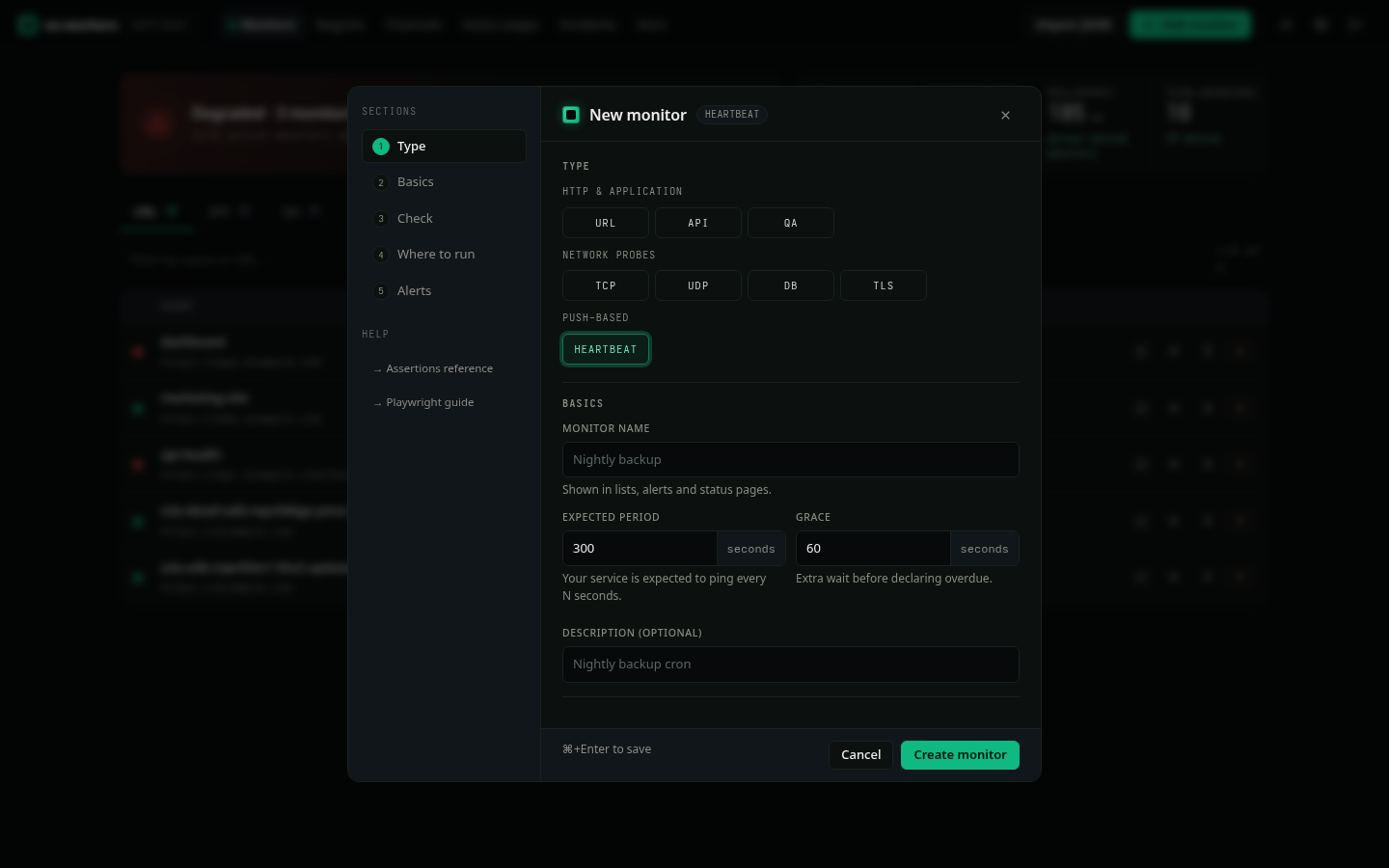Image resolution: width=1389 pixels, height=868 pixels.
Task: Open the Where to run section
Action: [x=444, y=255]
